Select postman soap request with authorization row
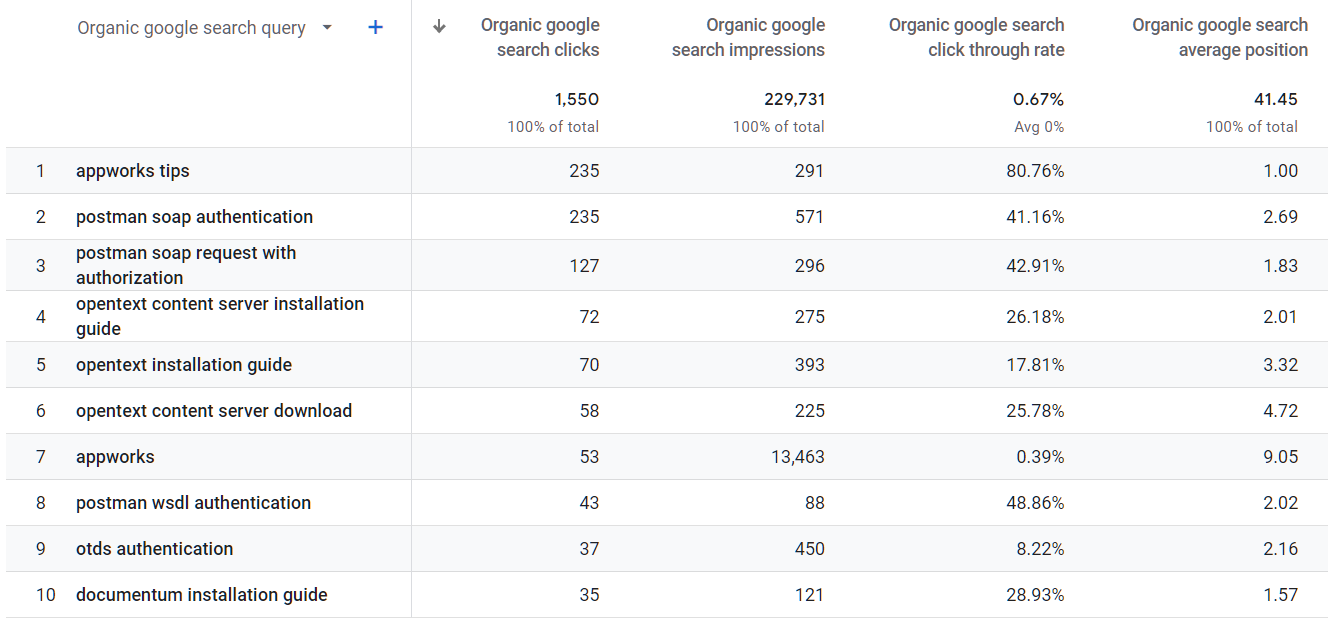Screen dimensions: 1338x622 [x=667, y=265]
